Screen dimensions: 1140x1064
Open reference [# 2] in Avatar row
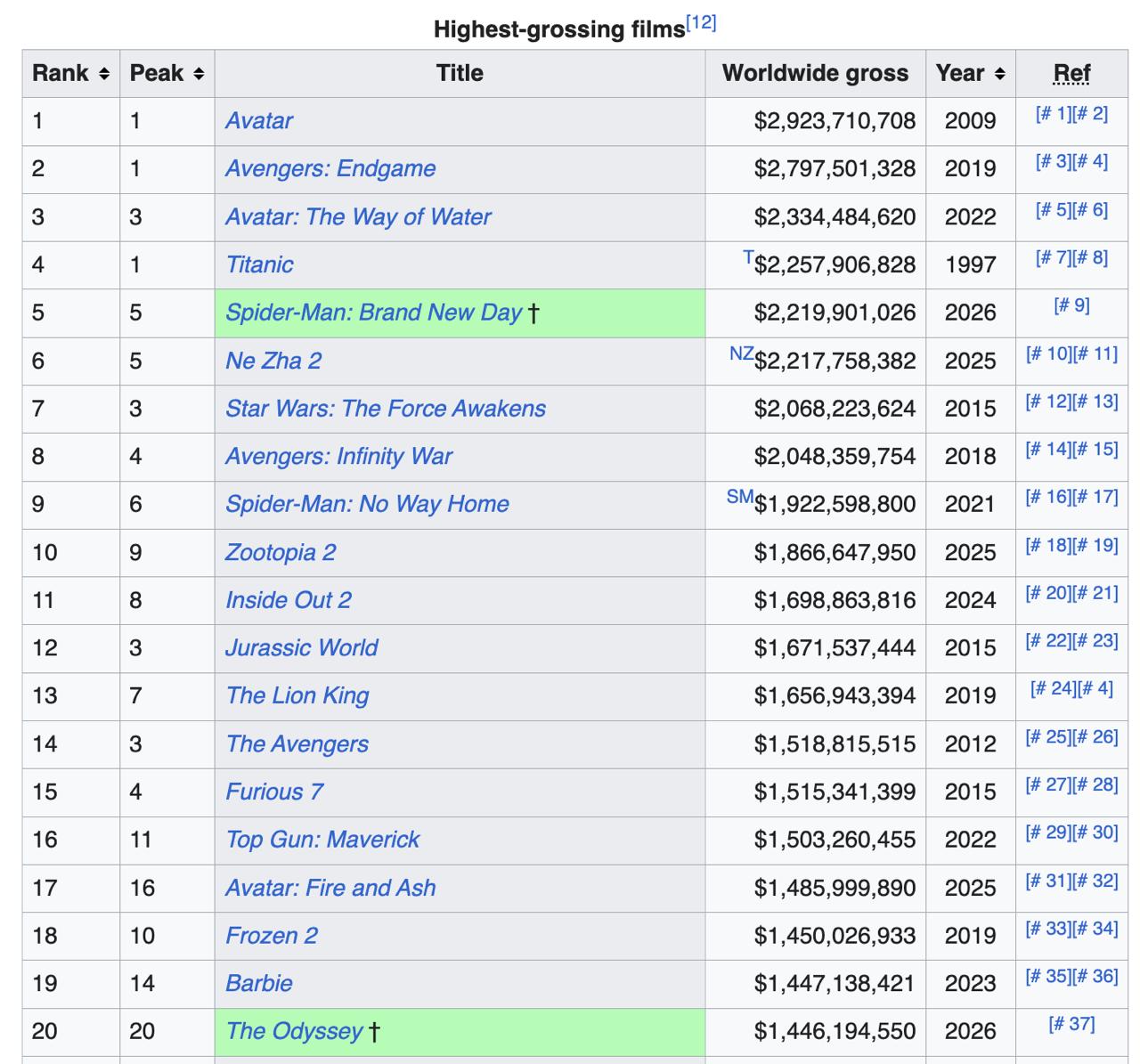pyautogui.click(x=1091, y=114)
